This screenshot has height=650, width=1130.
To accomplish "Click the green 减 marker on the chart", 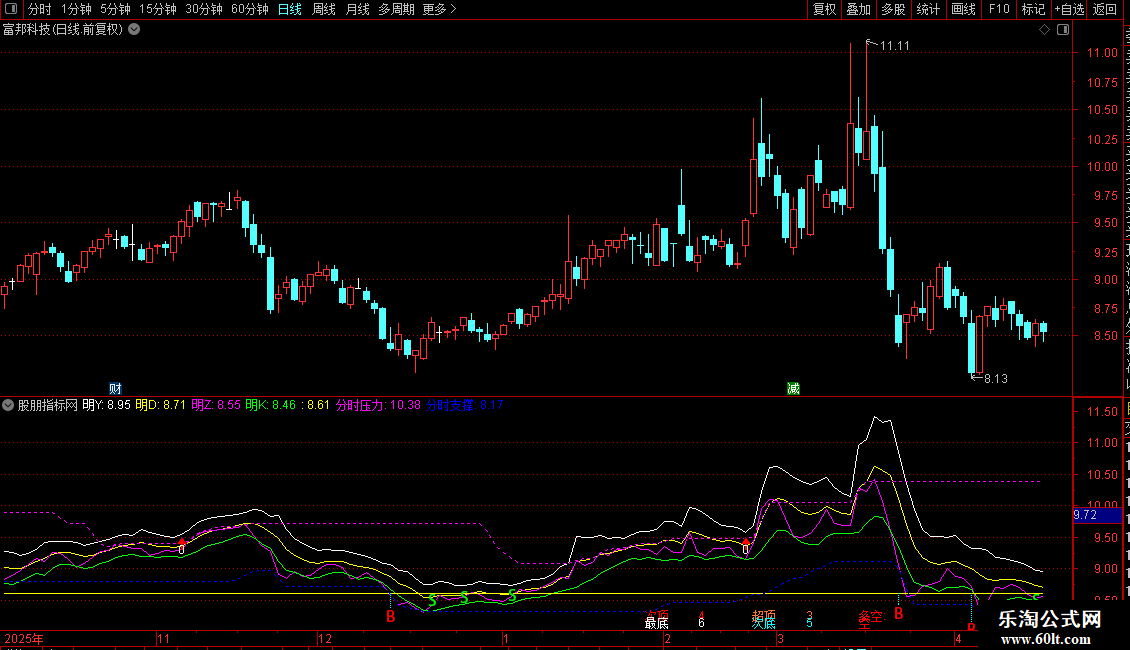I will [x=793, y=388].
